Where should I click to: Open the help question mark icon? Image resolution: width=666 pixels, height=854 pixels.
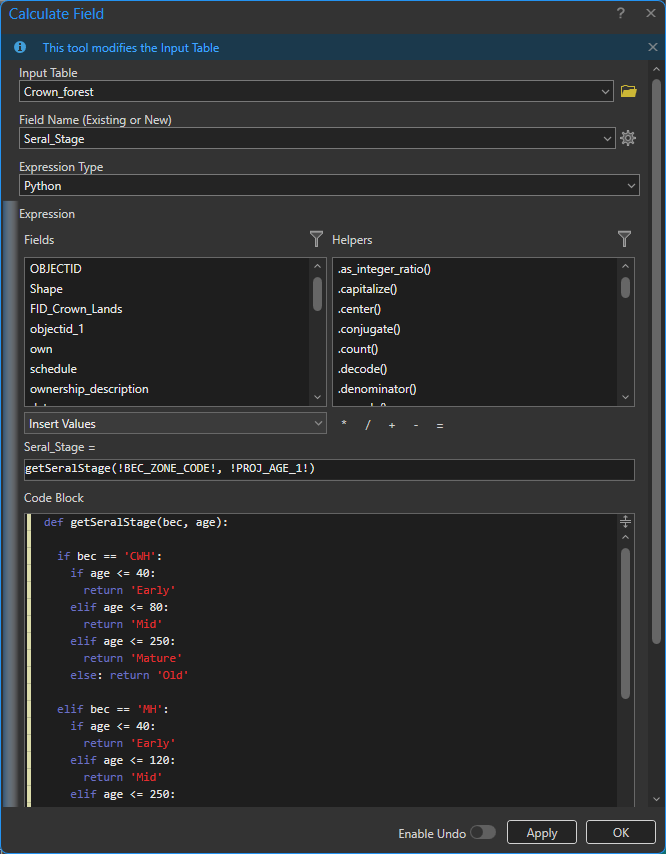click(620, 14)
